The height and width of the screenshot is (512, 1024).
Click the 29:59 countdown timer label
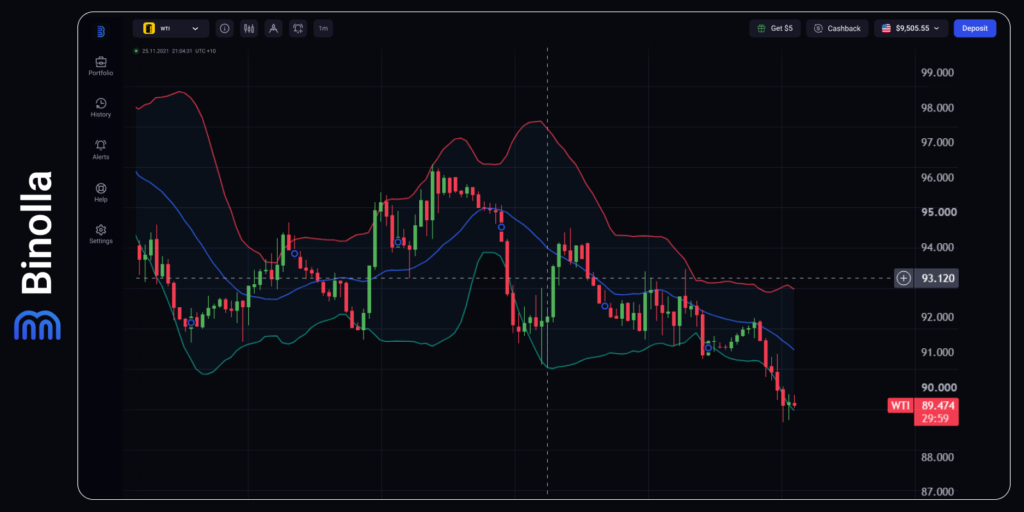[937, 419]
